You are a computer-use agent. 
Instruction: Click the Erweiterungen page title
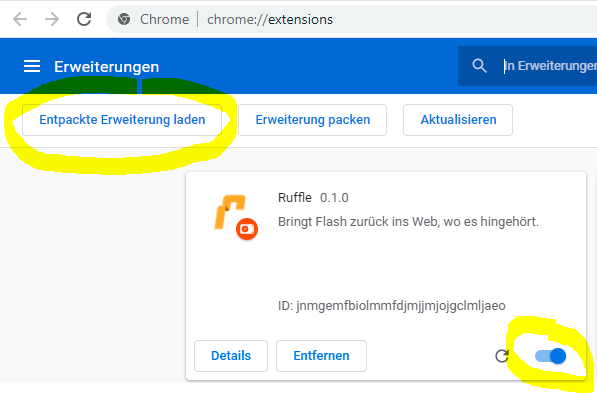click(107, 67)
